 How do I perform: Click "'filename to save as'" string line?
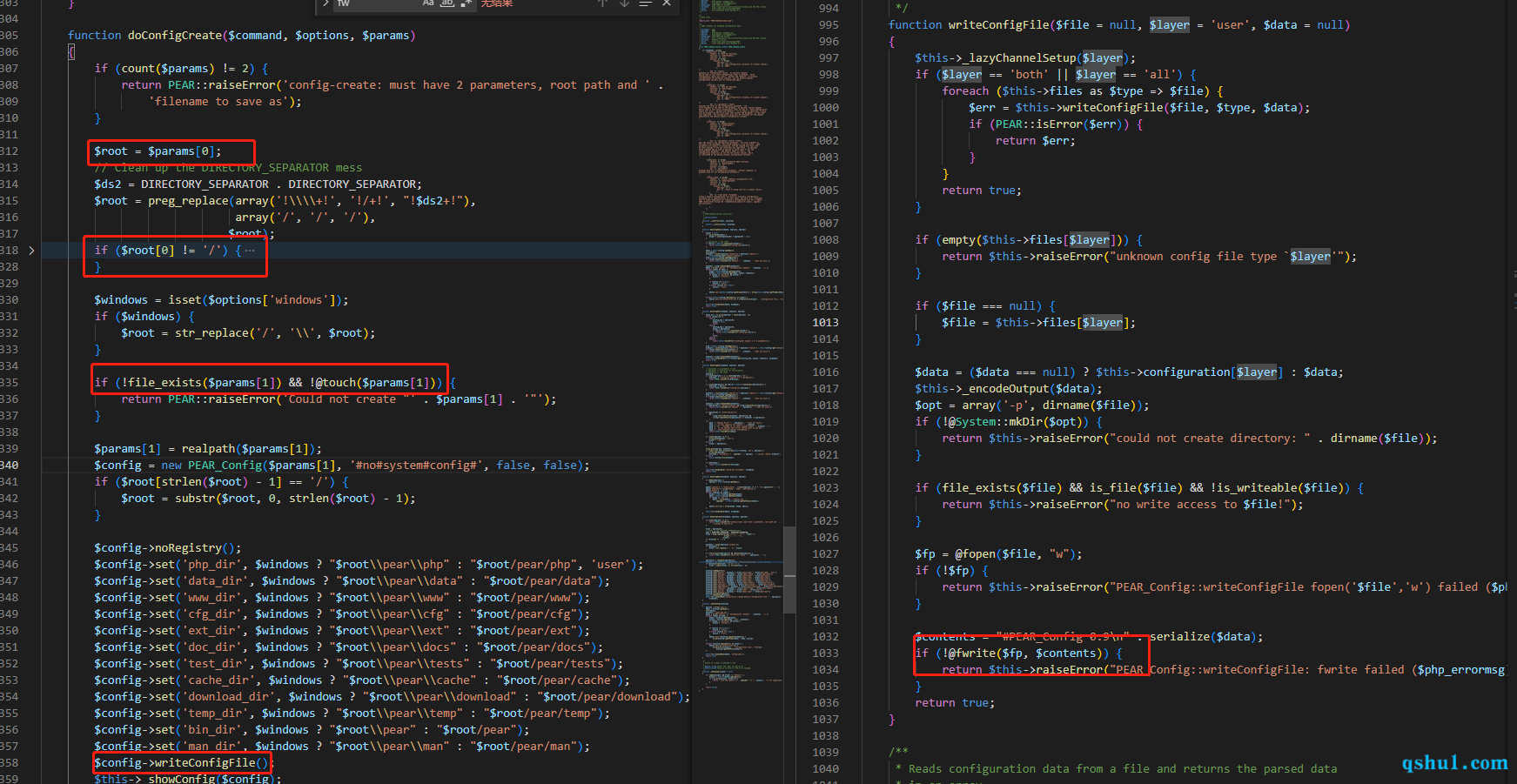[225, 102]
